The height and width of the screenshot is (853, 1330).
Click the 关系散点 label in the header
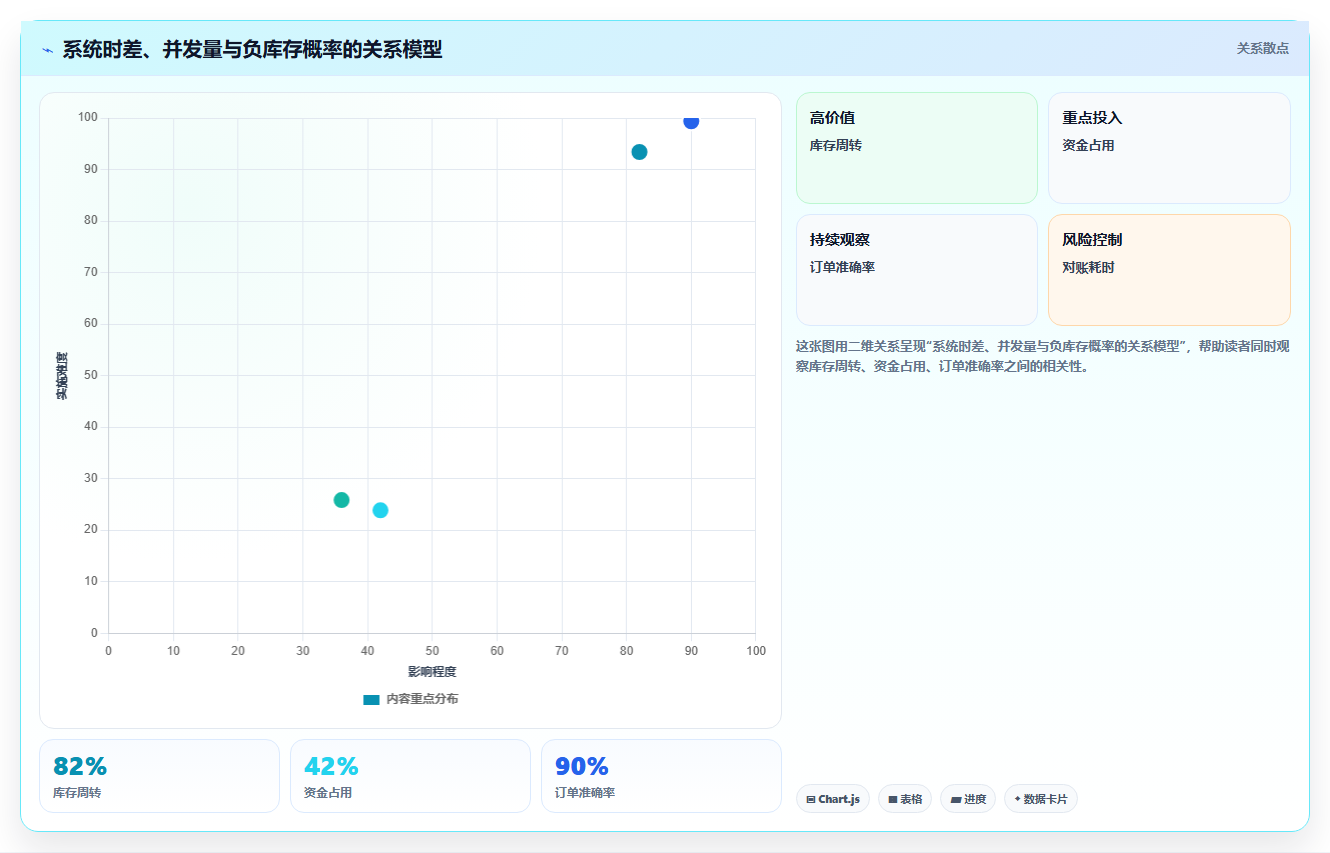click(1262, 48)
